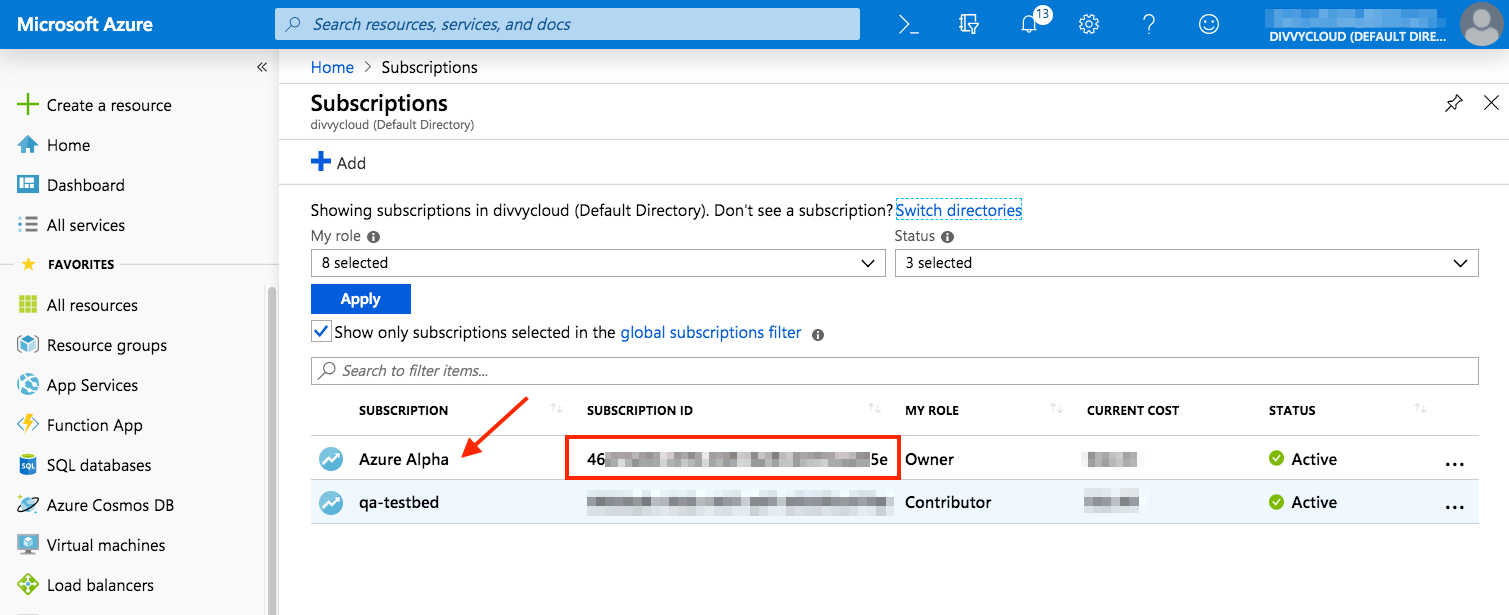Sort by Subscription ID column arrows
Screen dimensions: 1509x615
tap(875, 409)
